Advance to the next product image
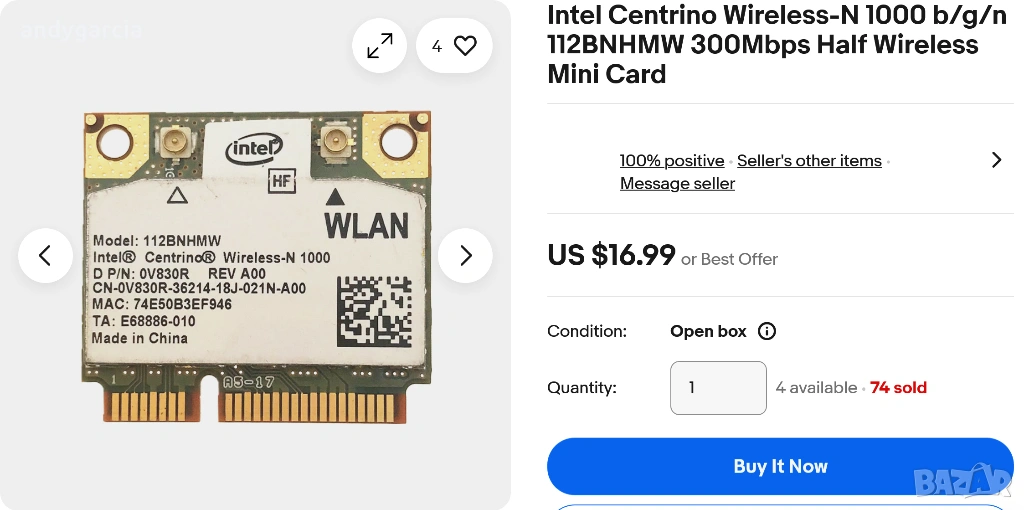 465,255
